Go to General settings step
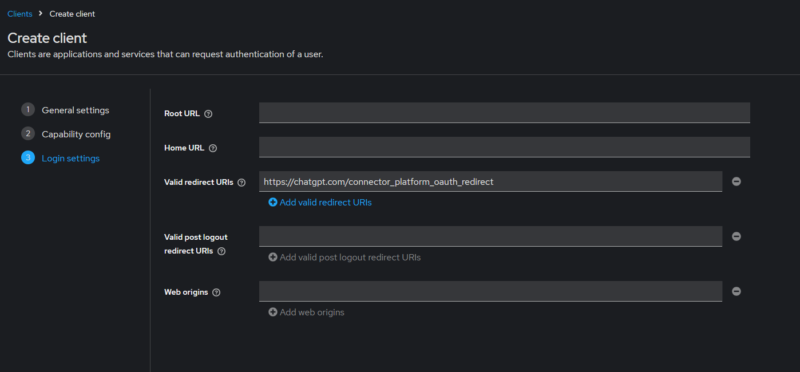800x372 pixels. point(75,110)
